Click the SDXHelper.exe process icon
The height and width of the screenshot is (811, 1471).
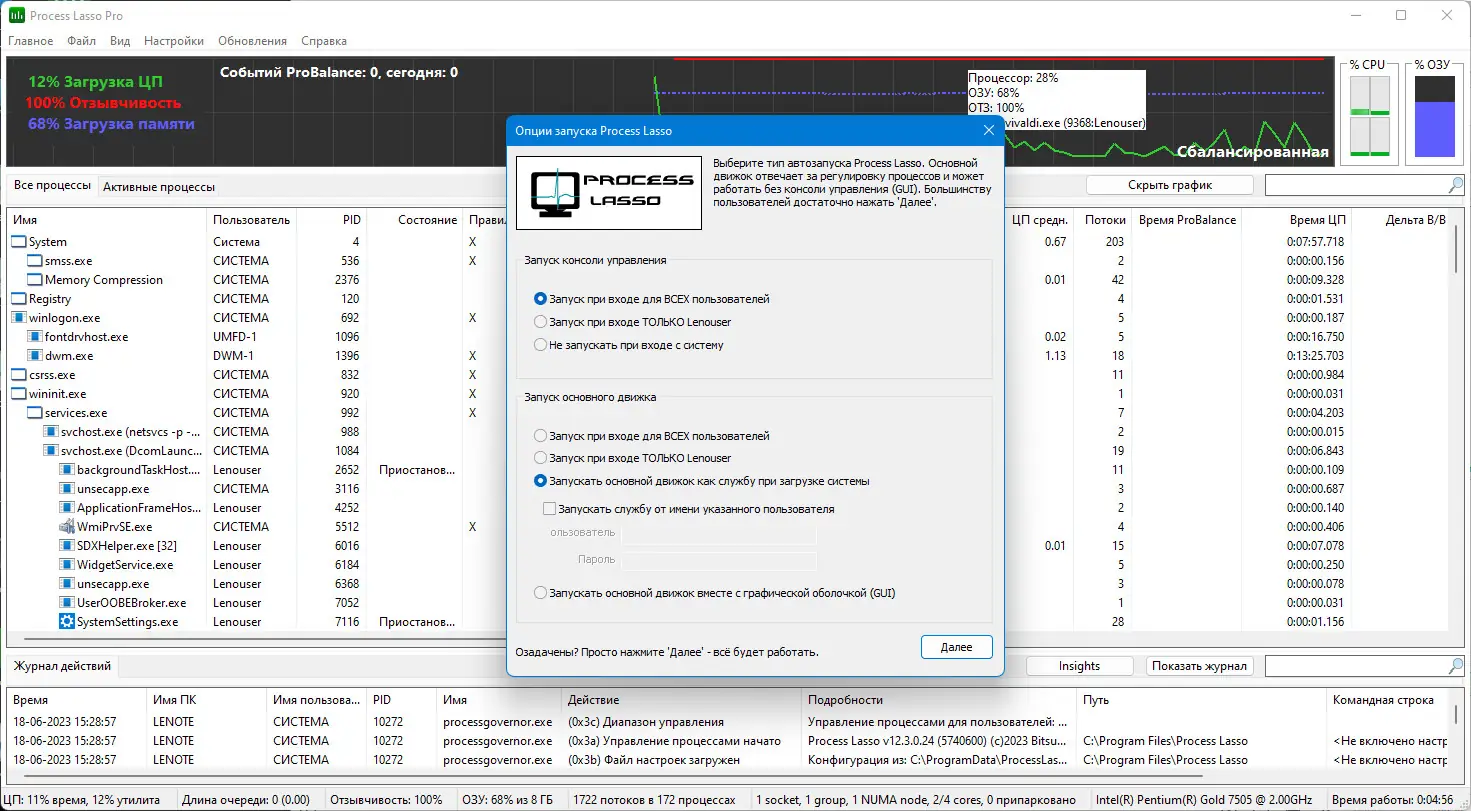[x=67, y=546]
